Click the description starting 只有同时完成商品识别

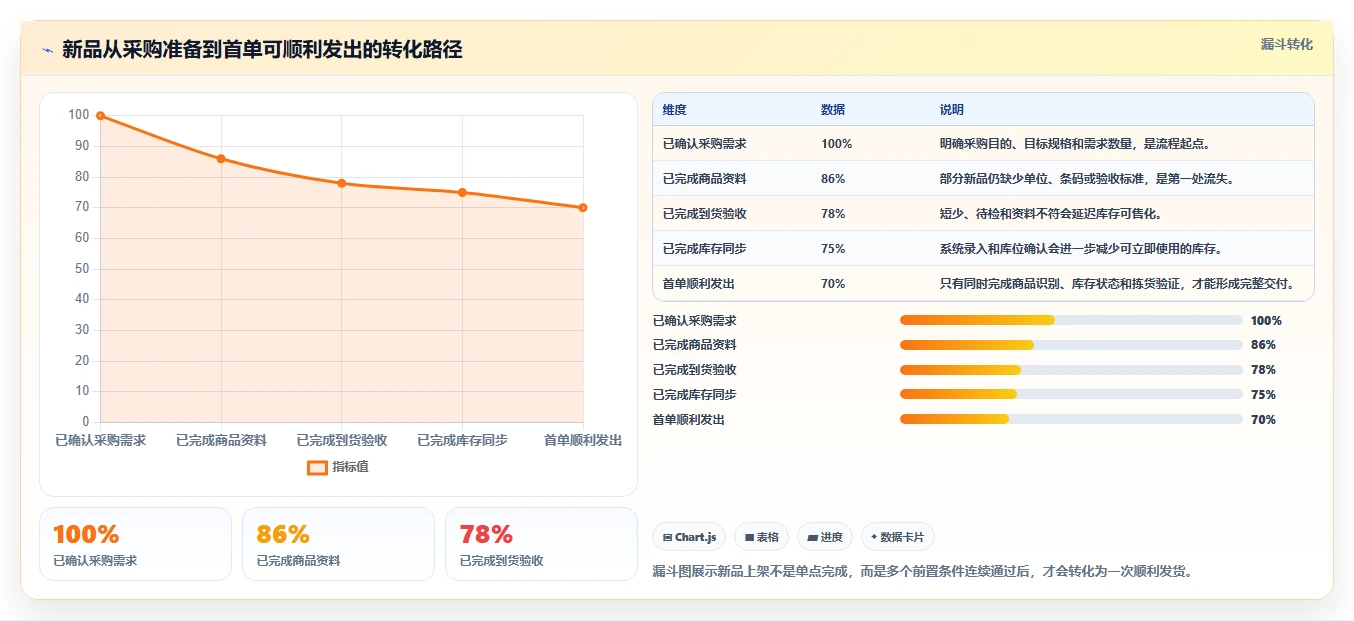(1118, 284)
